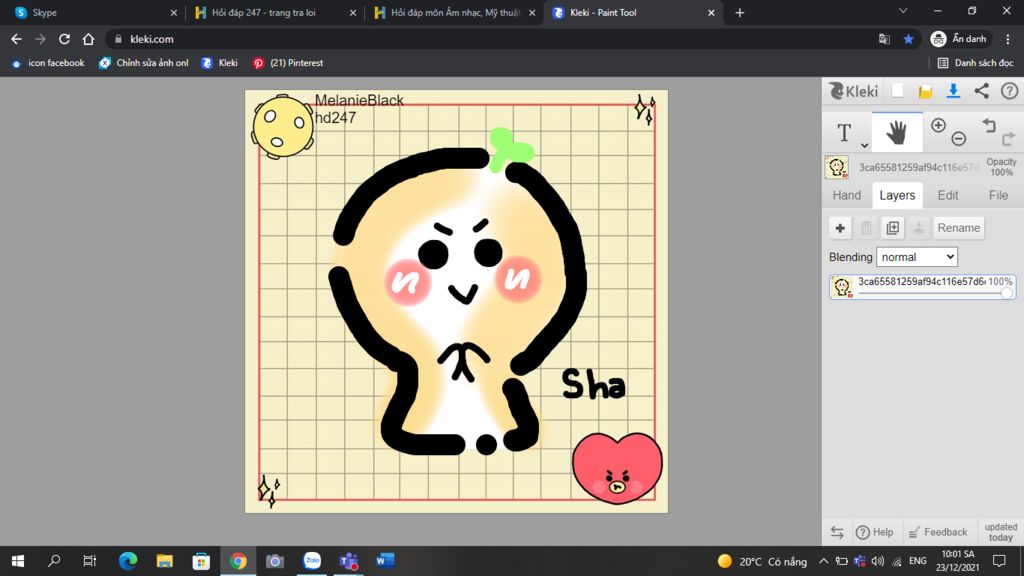This screenshot has width=1024, height=576.
Task: Select the Hand tool icon
Action: [897, 132]
